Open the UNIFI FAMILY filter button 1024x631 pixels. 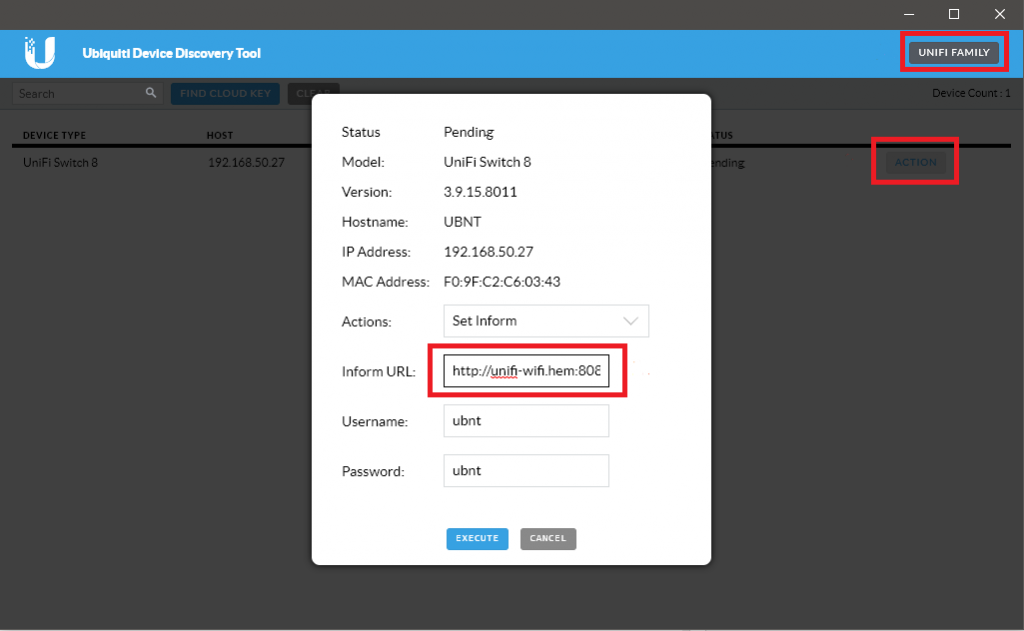(x=953, y=52)
